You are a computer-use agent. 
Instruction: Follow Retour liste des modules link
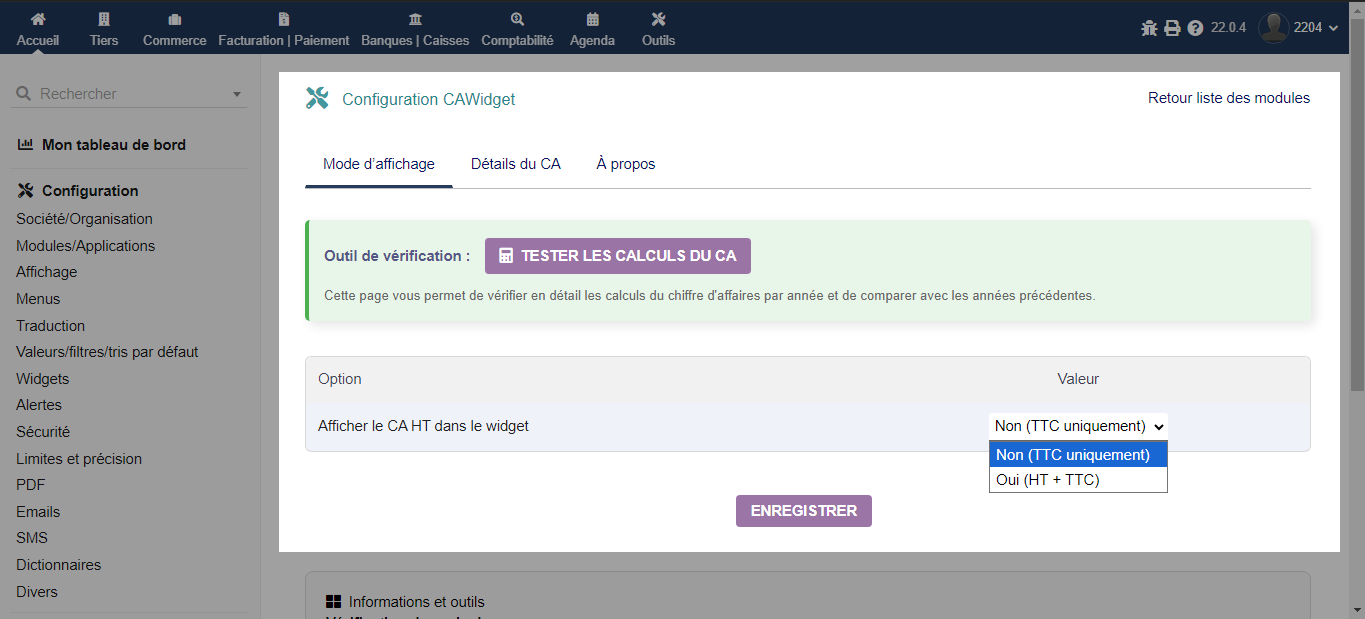click(1229, 98)
